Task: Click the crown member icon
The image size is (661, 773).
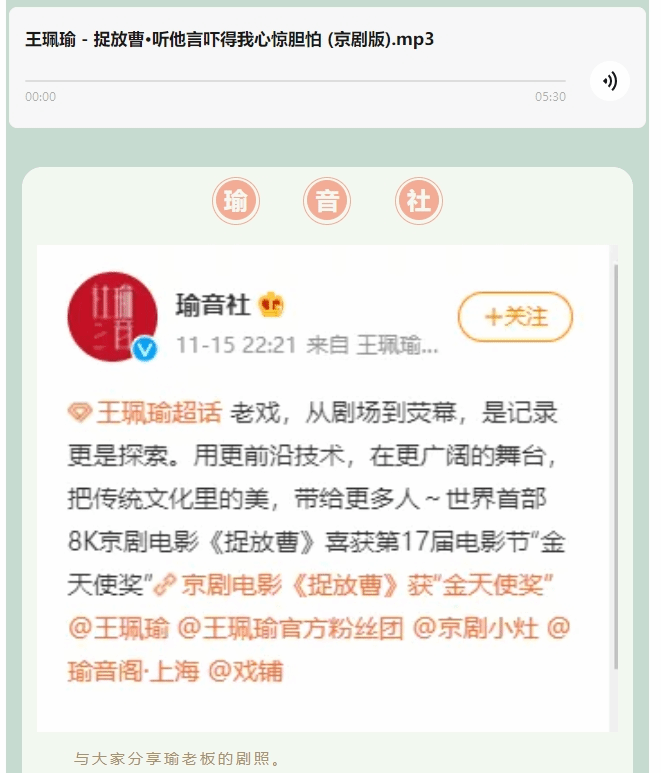Action: tap(271, 305)
